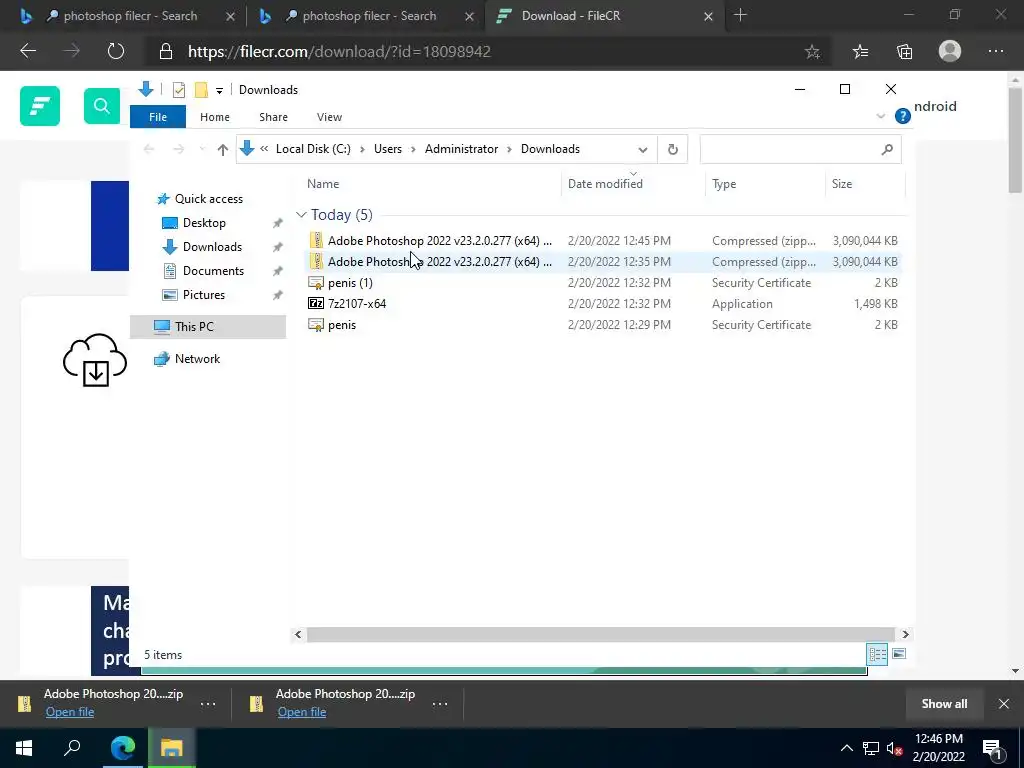Close the downloads bar
1024x768 pixels.
pos(1004,704)
